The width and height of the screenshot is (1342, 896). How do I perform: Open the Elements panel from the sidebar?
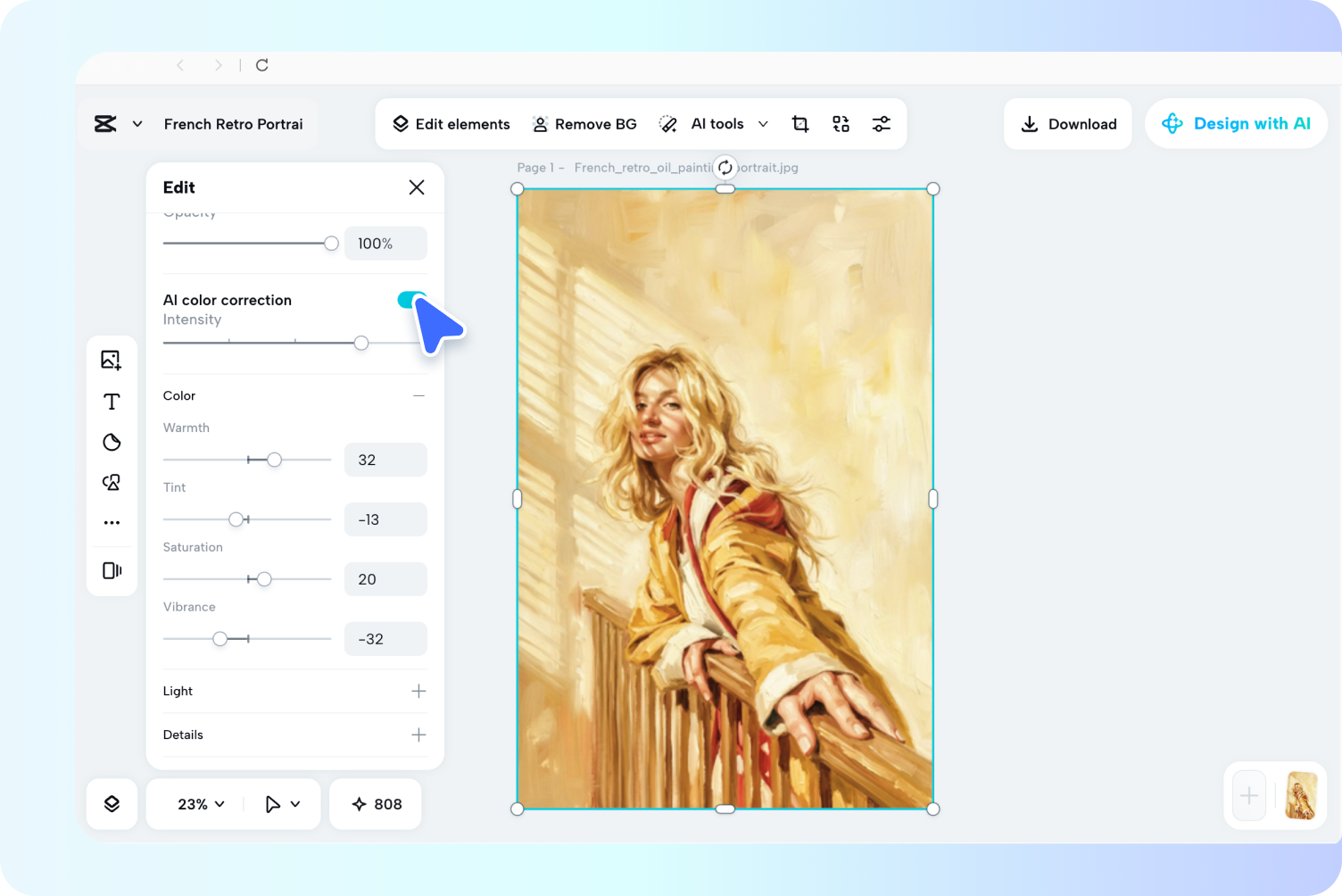click(x=112, y=482)
